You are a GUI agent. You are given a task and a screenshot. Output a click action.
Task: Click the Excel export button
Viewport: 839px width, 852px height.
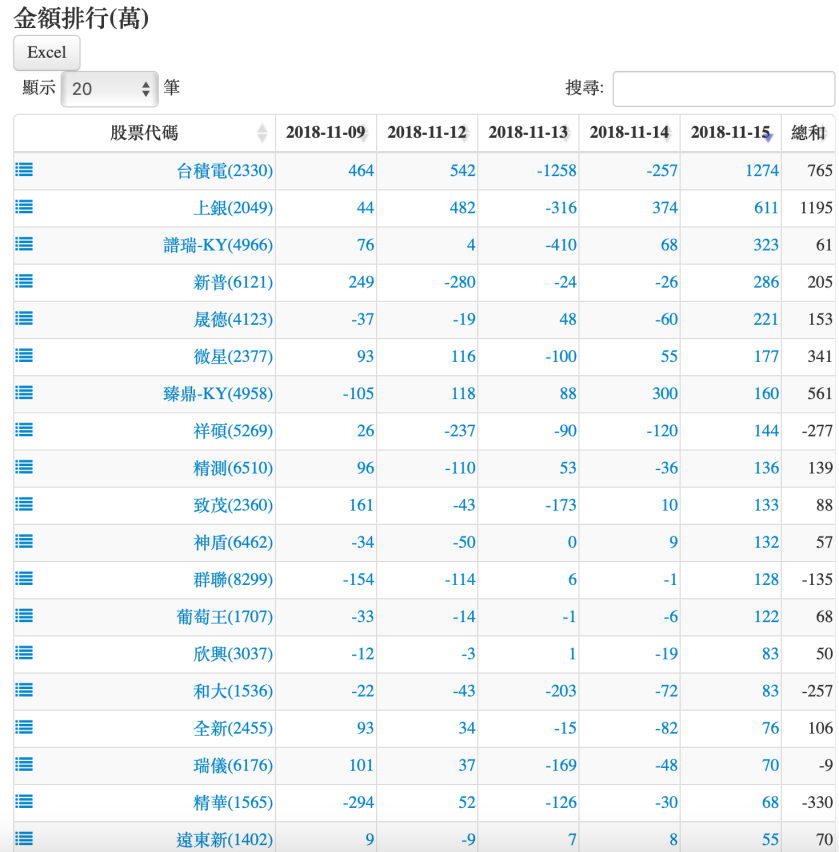[46, 53]
